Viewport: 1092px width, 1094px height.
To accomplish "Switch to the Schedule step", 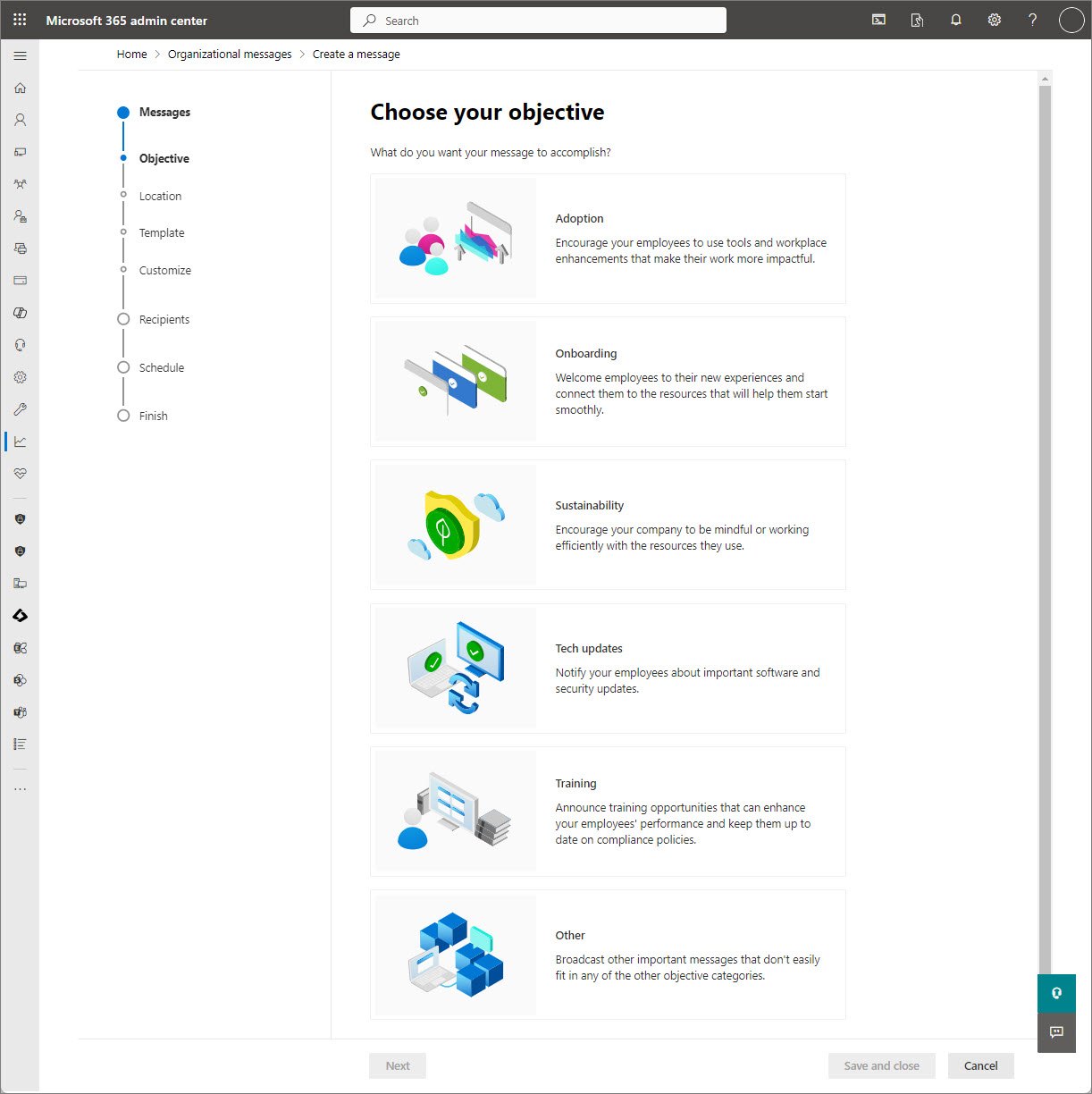I will point(162,367).
